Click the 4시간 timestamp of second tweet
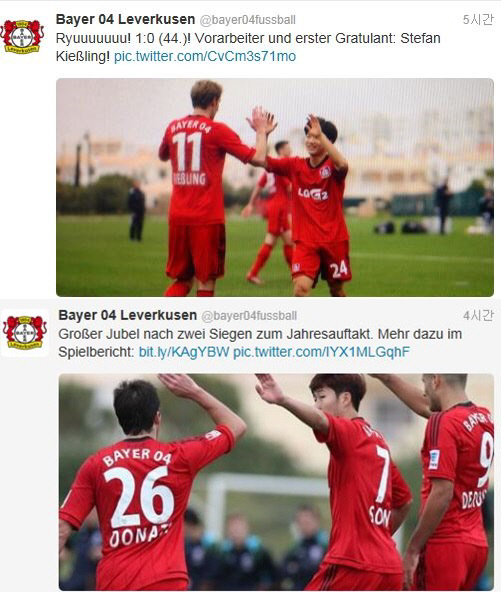The width and height of the screenshot is (501, 592). [478, 316]
